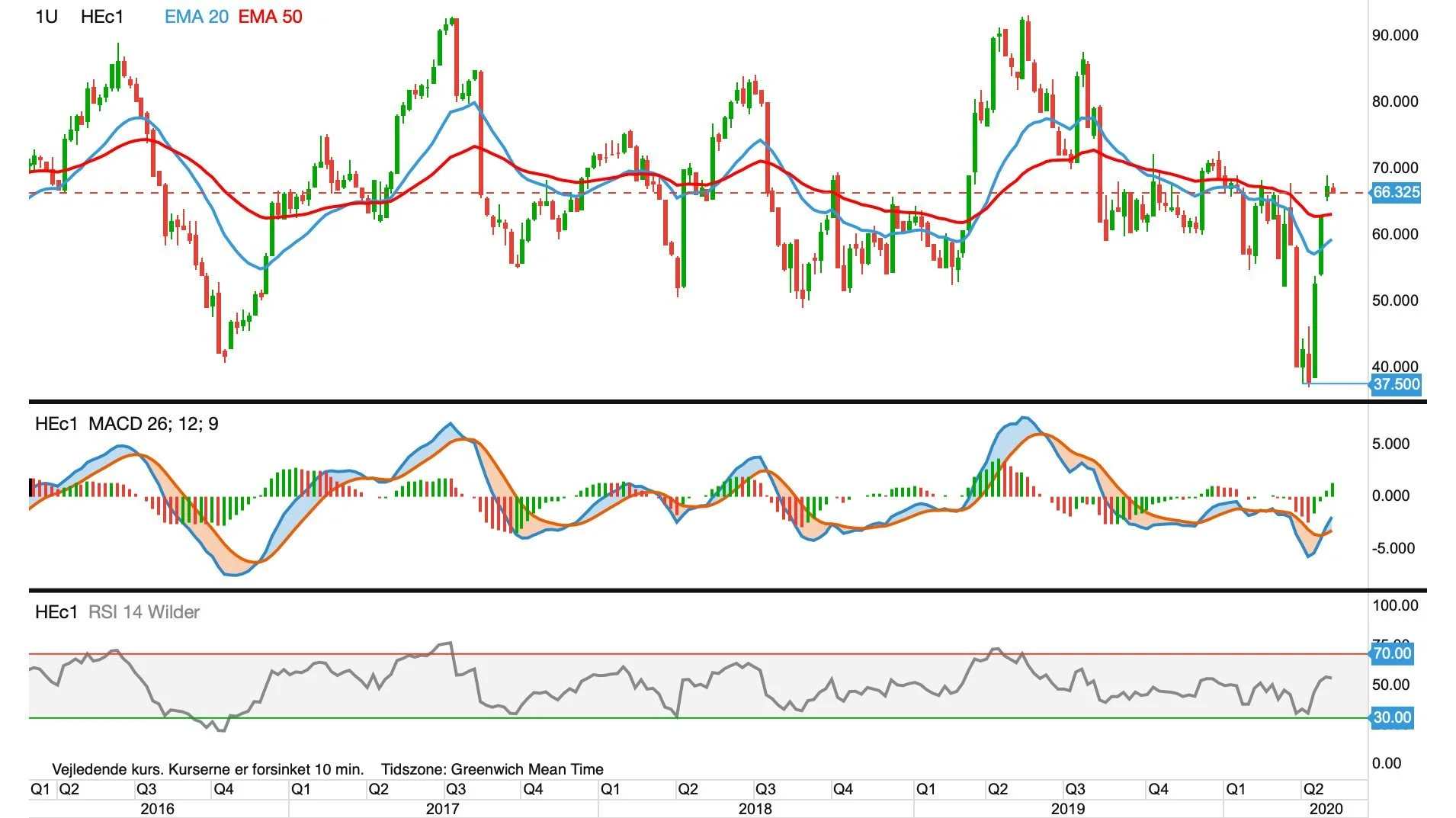Click the MACD 5.000 axis label
This screenshot has width=1456, height=818.
1391,444
